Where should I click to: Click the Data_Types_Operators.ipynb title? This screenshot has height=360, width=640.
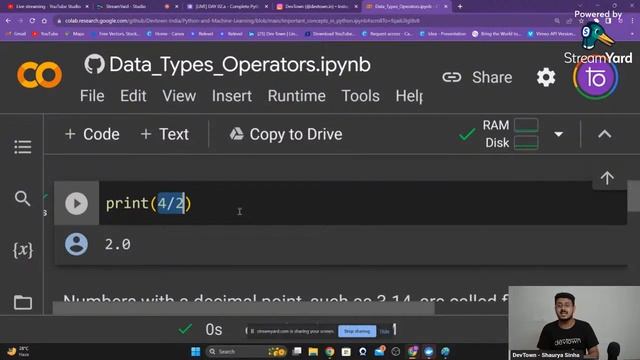point(240,65)
